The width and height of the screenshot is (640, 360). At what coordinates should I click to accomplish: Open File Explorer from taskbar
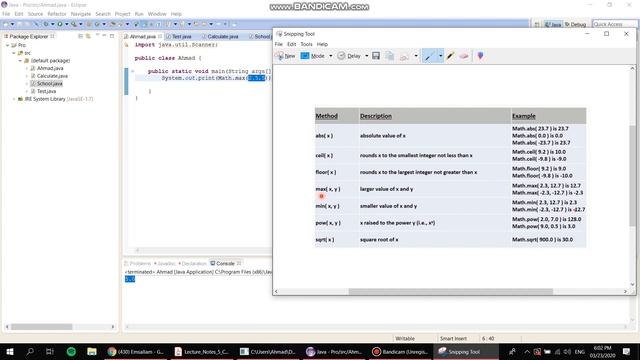[x=92, y=351]
